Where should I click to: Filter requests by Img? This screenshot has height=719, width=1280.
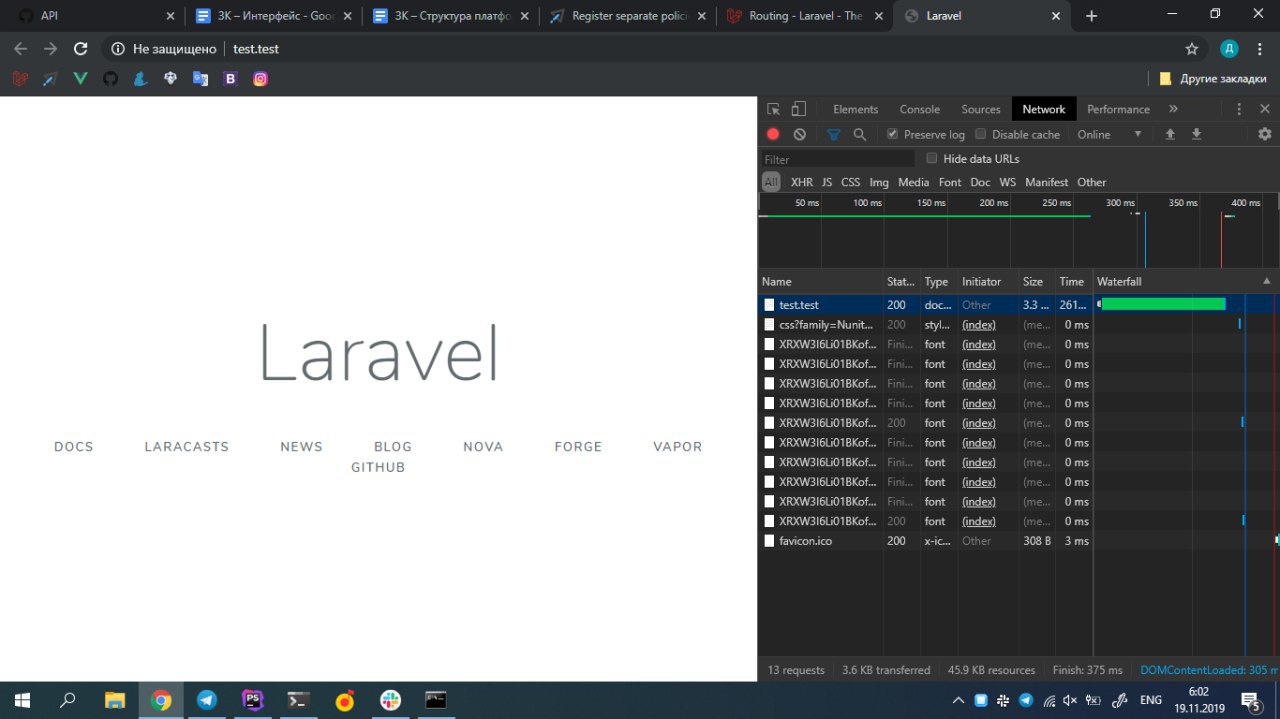click(x=879, y=182)
